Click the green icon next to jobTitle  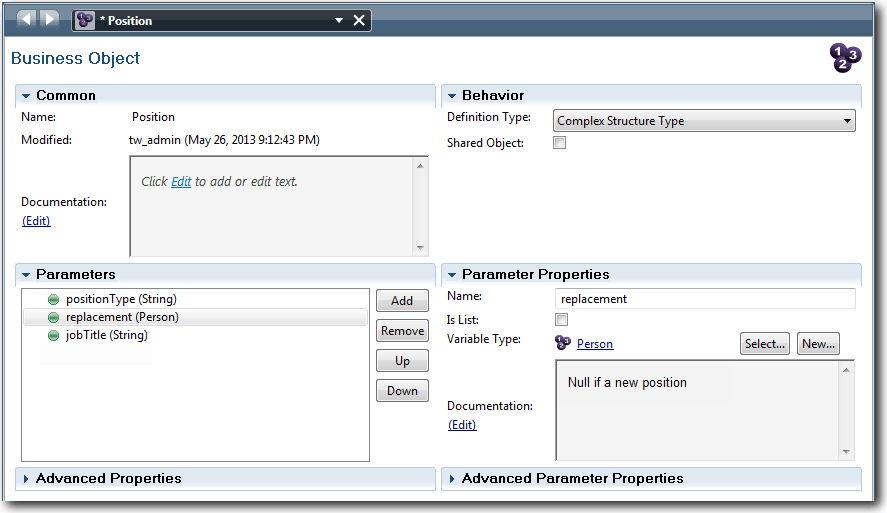pyautogui.click(x=54, y=335)
